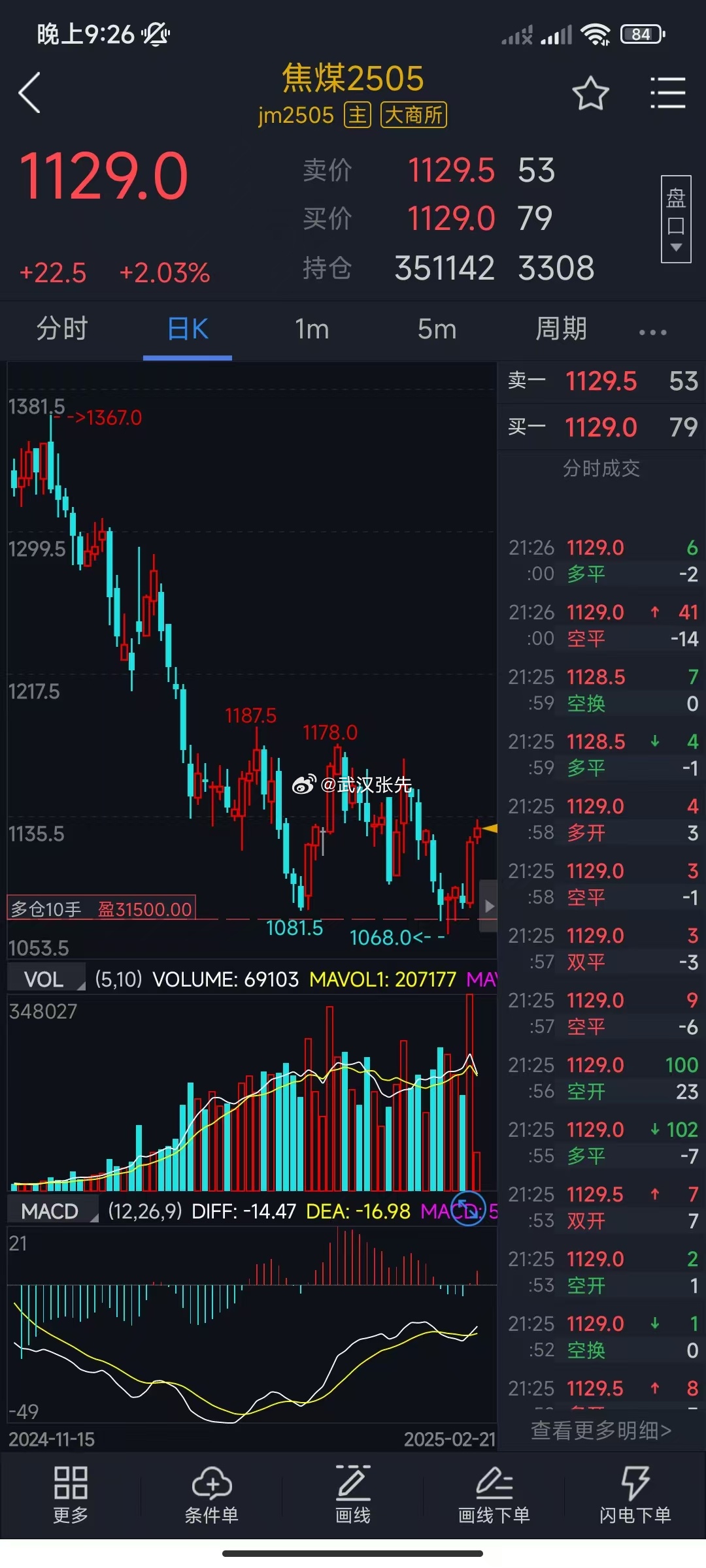The width and height of the screenshot is (706, 1568).
Task: Open the 周期 period tab
Action: (561, 329)
